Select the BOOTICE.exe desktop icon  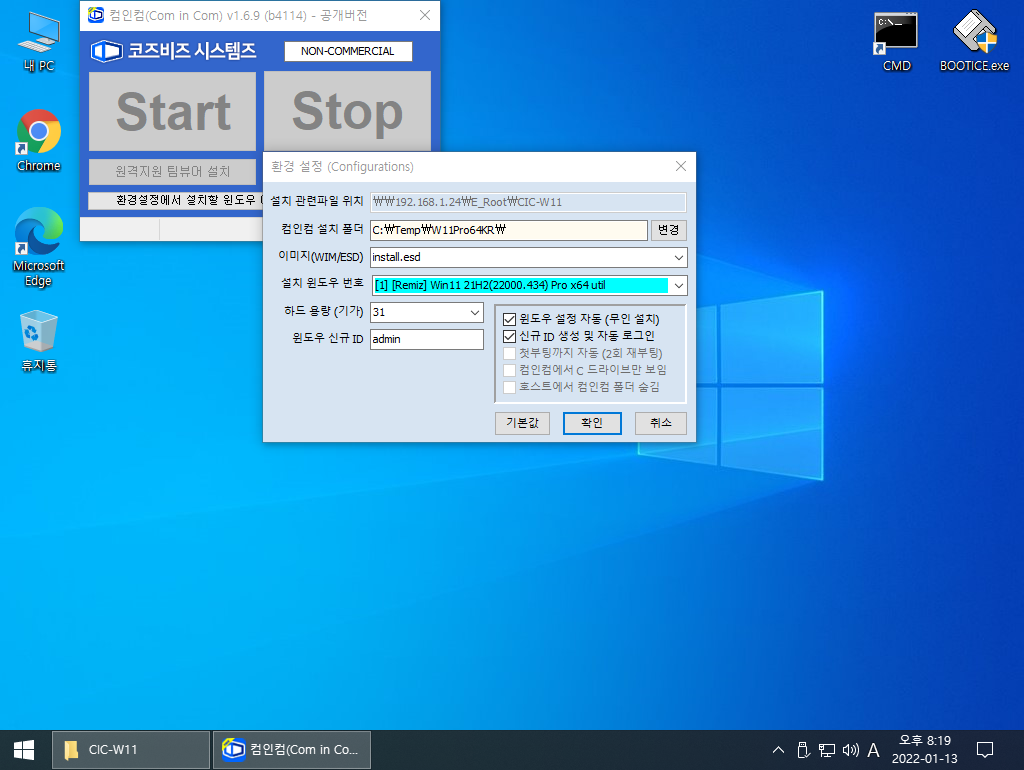tap(974, 41)
